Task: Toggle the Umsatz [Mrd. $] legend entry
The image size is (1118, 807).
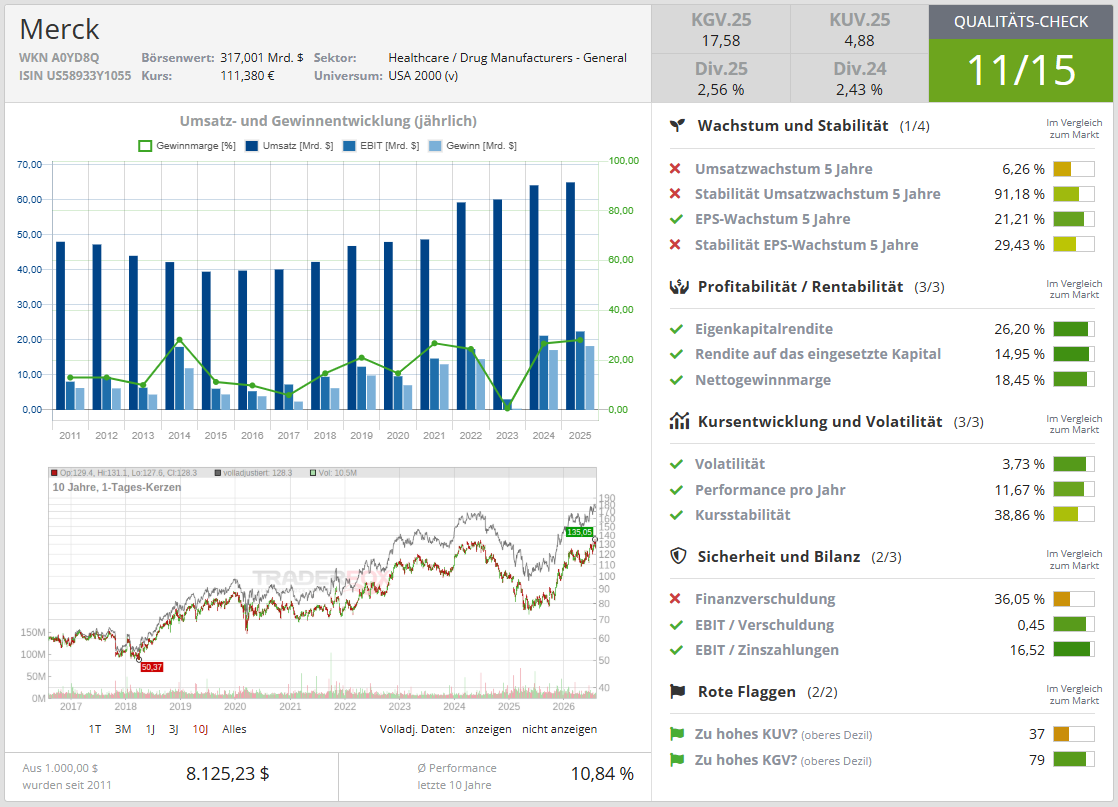Action: pos(289,145)
